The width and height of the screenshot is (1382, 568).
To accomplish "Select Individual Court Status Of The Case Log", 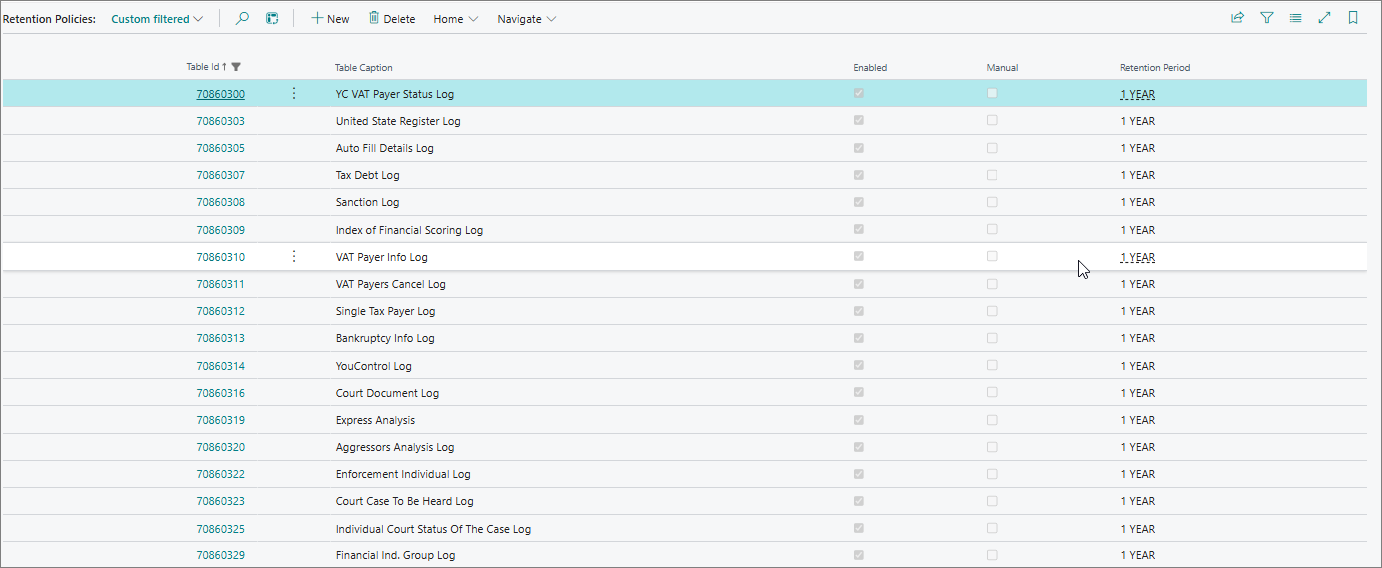I will pos(433,529).
